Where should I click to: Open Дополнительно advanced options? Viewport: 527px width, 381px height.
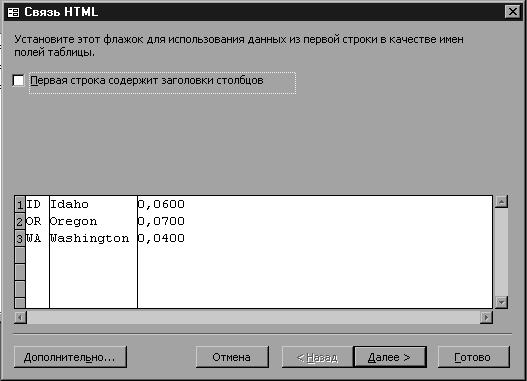tap(70, 357)
